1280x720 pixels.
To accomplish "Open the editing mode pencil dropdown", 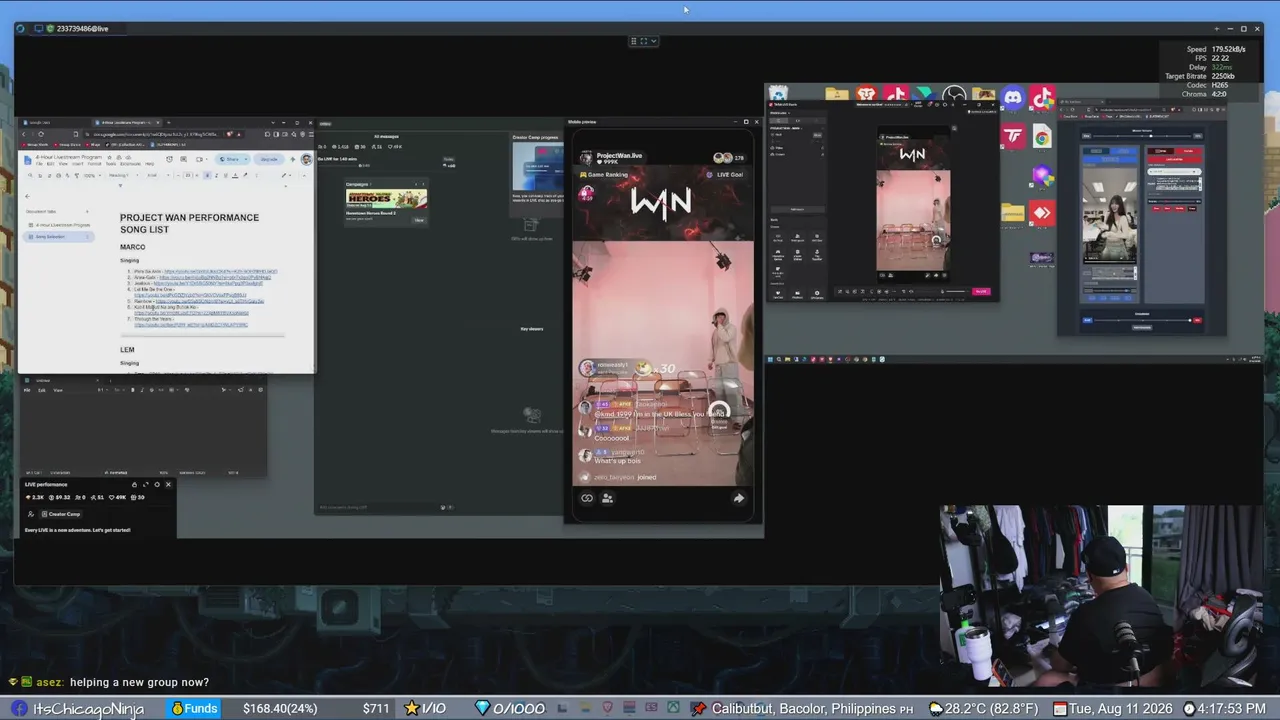I will point(286,175).
